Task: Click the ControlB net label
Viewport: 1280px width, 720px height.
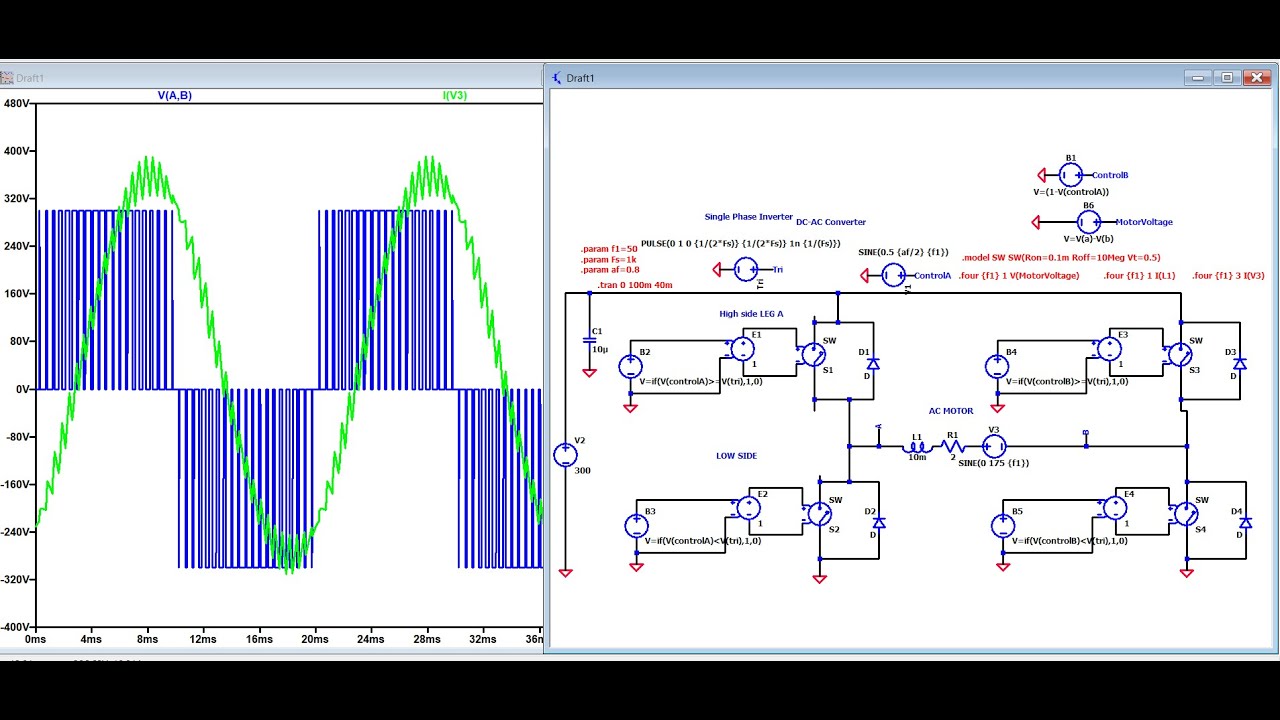Action: pos(1110,175)
